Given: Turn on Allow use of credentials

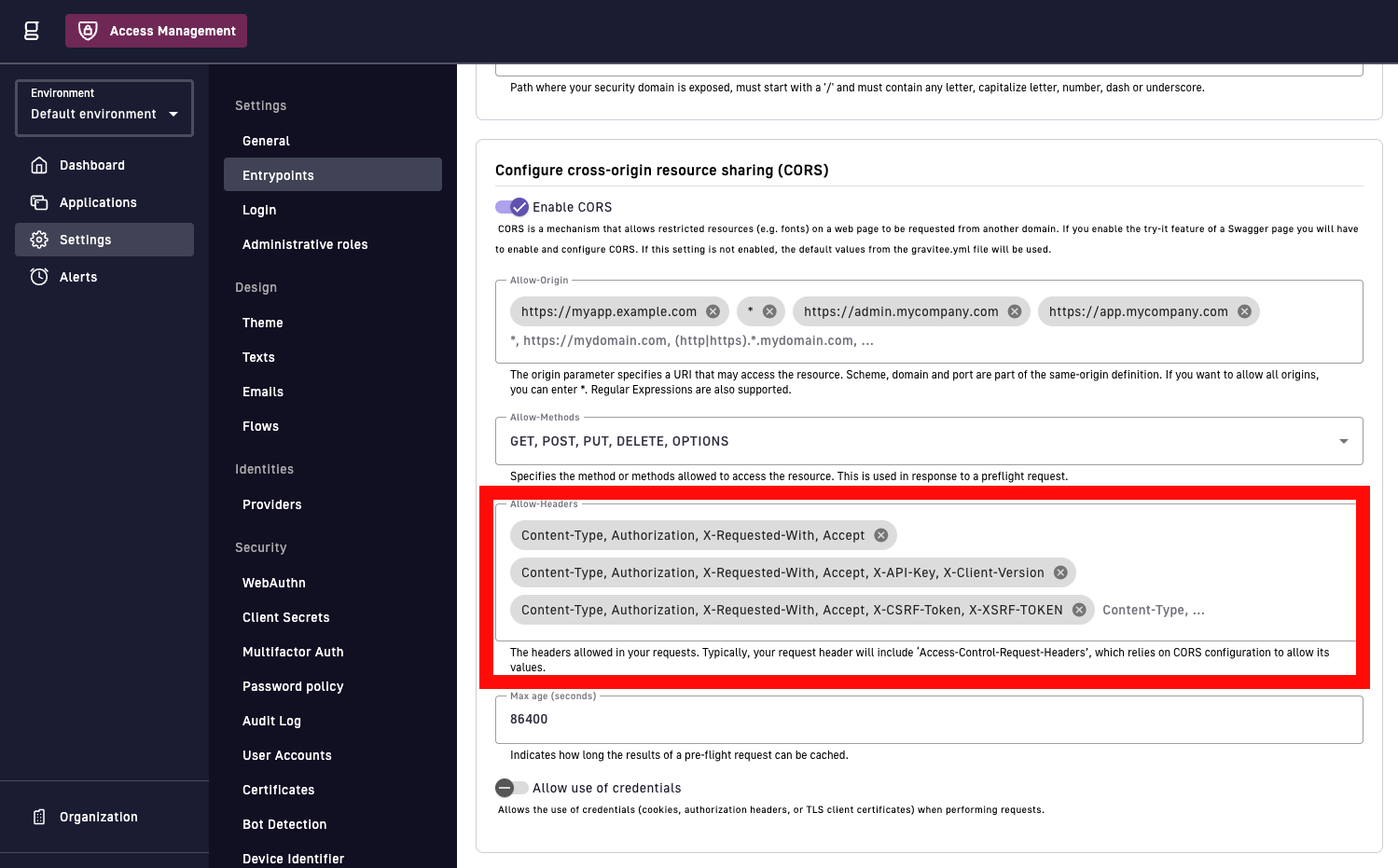Looking at the screenshot, I should [x=512, y=788].
